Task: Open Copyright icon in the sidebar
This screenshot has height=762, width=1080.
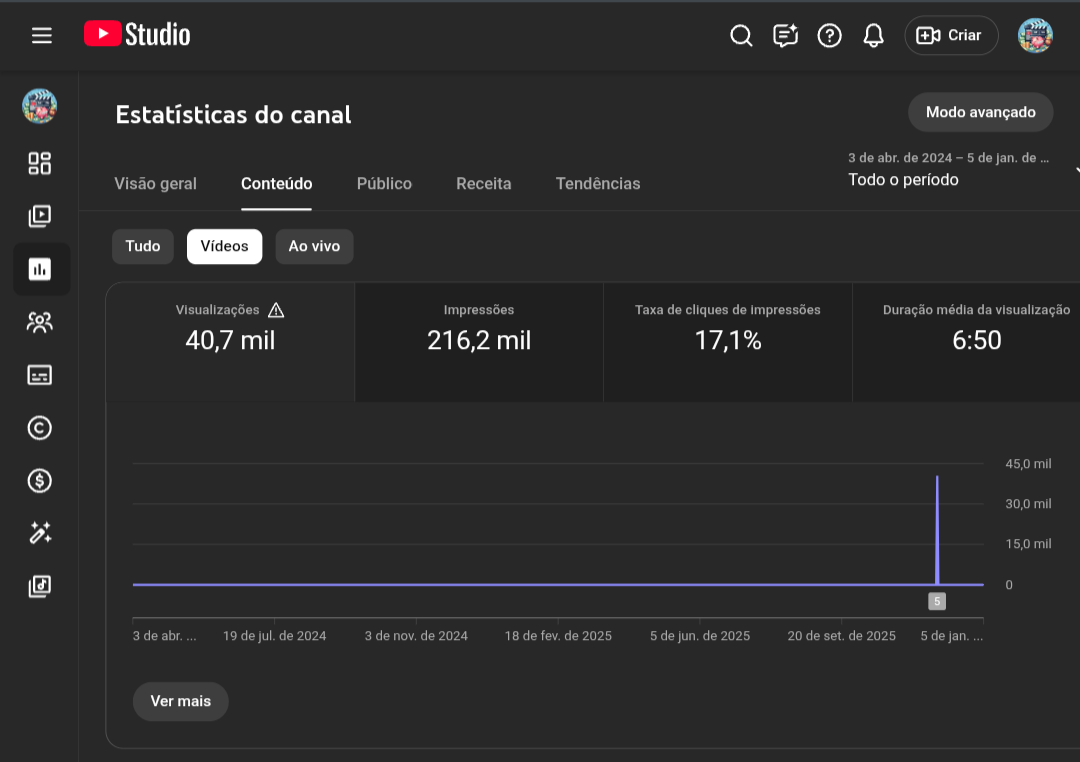Action: pyautogui.click(x=40, y=428)
